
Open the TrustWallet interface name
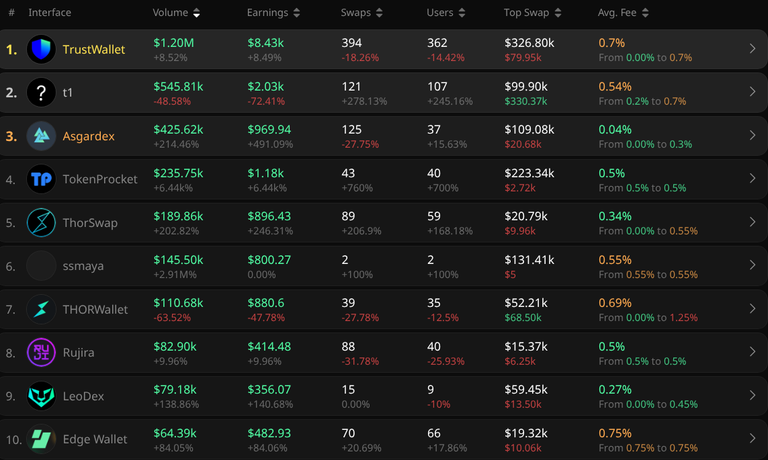94,49
